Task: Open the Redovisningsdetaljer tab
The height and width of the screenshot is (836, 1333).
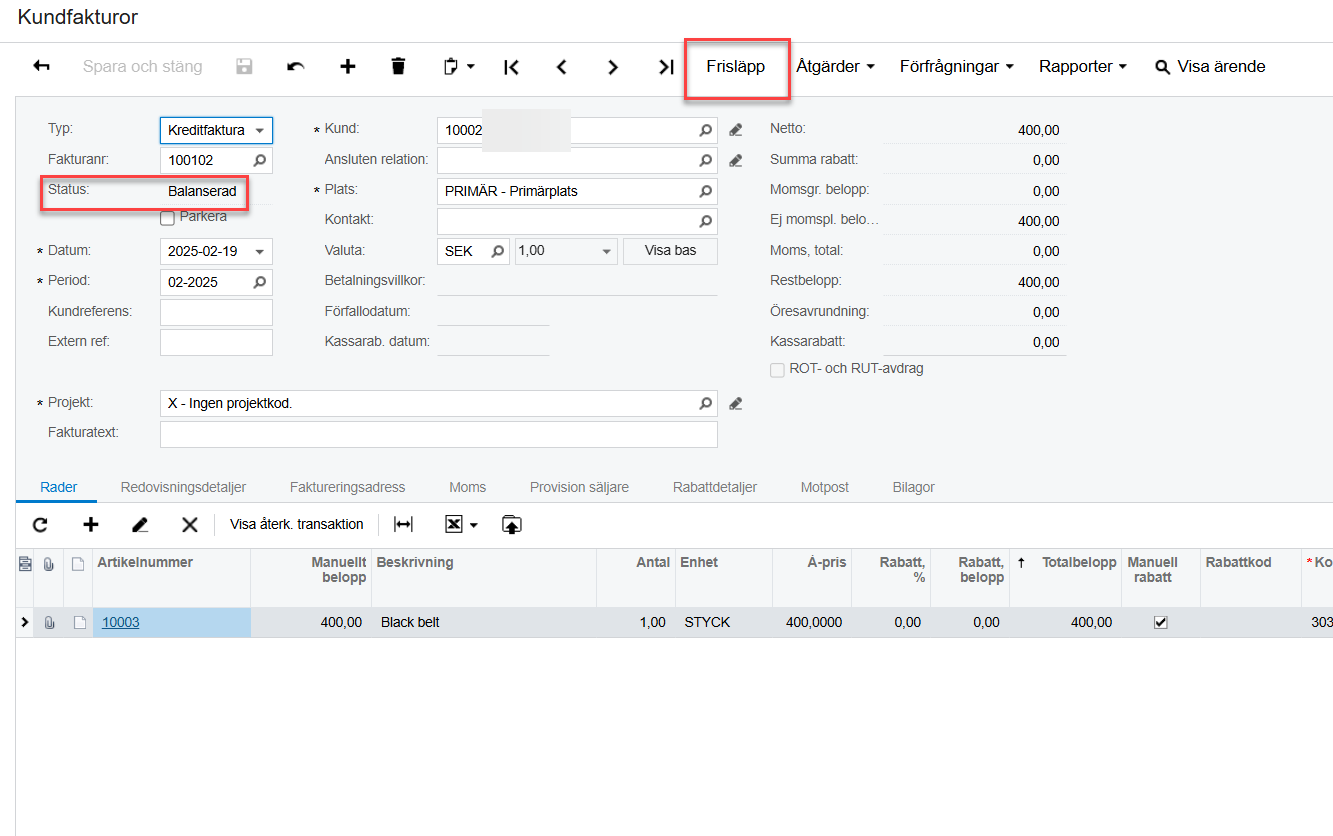Action: 183,487
